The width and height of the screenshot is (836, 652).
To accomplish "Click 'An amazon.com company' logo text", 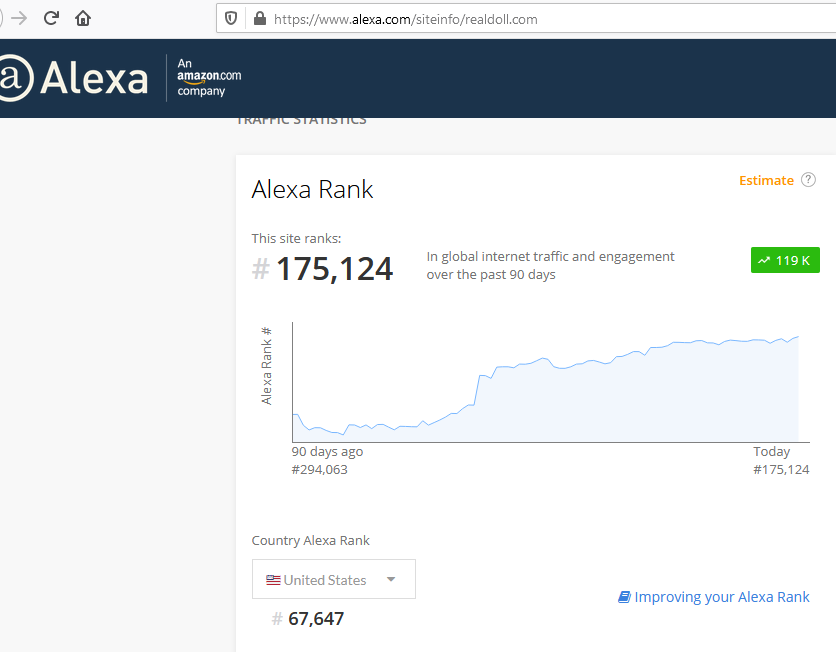I will coord(208,77).
